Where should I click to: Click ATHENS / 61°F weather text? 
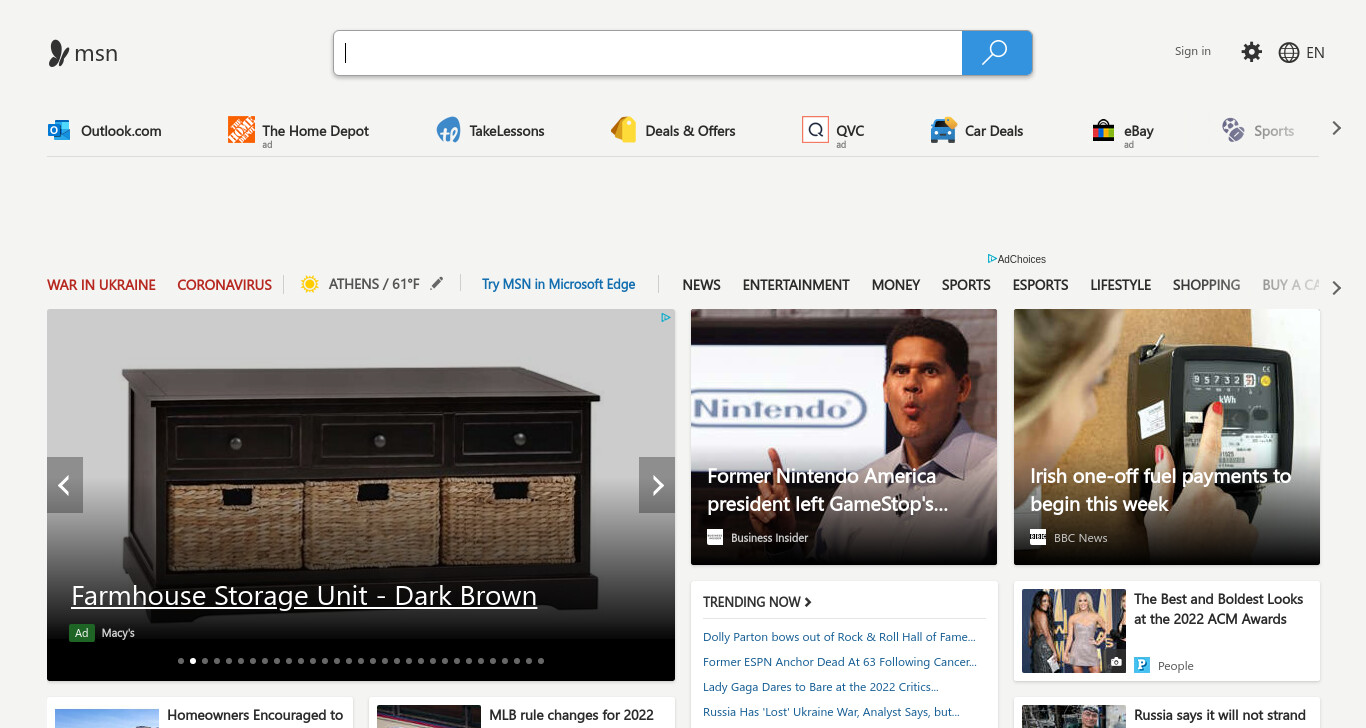[x=374, y=284]
